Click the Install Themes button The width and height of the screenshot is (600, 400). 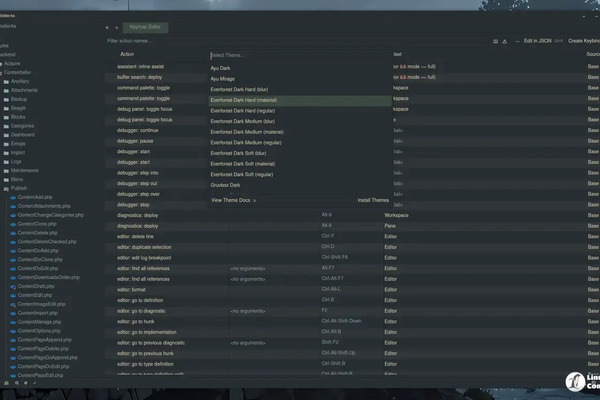click(x=373, y=200)
